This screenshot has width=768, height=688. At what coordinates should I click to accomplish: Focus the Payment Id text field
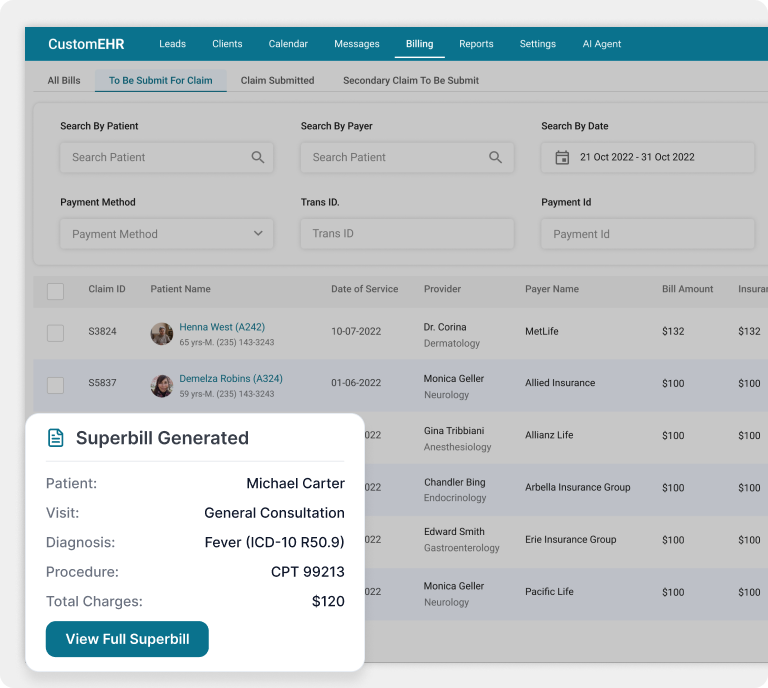point(647,234)
